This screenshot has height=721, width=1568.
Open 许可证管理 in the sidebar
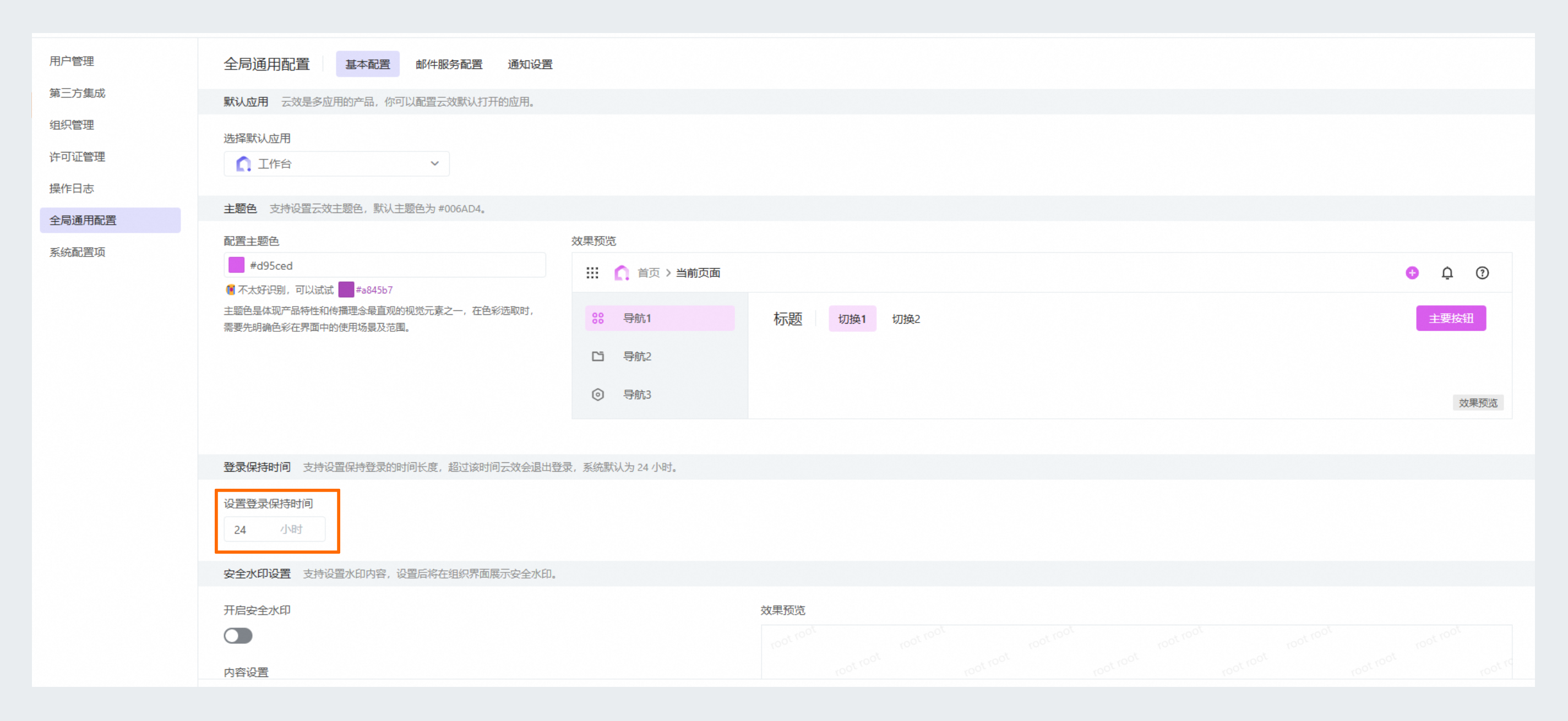77,156
